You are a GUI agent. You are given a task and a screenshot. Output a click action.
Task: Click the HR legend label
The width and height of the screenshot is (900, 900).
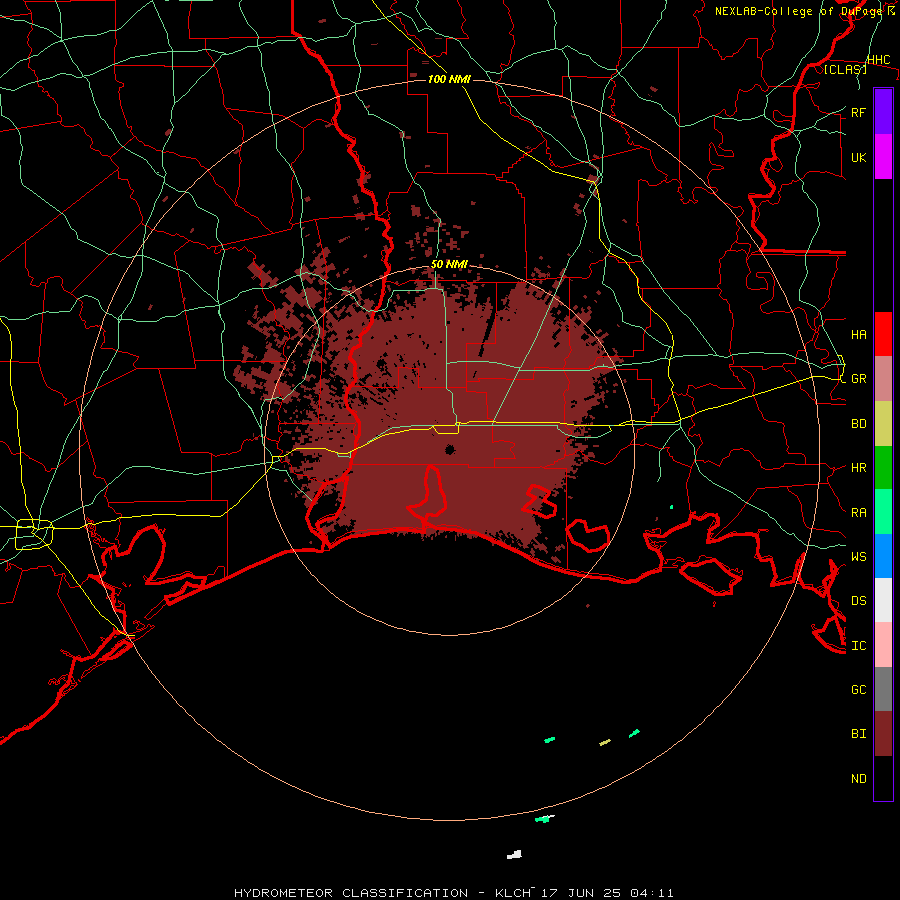coord(858,468)
